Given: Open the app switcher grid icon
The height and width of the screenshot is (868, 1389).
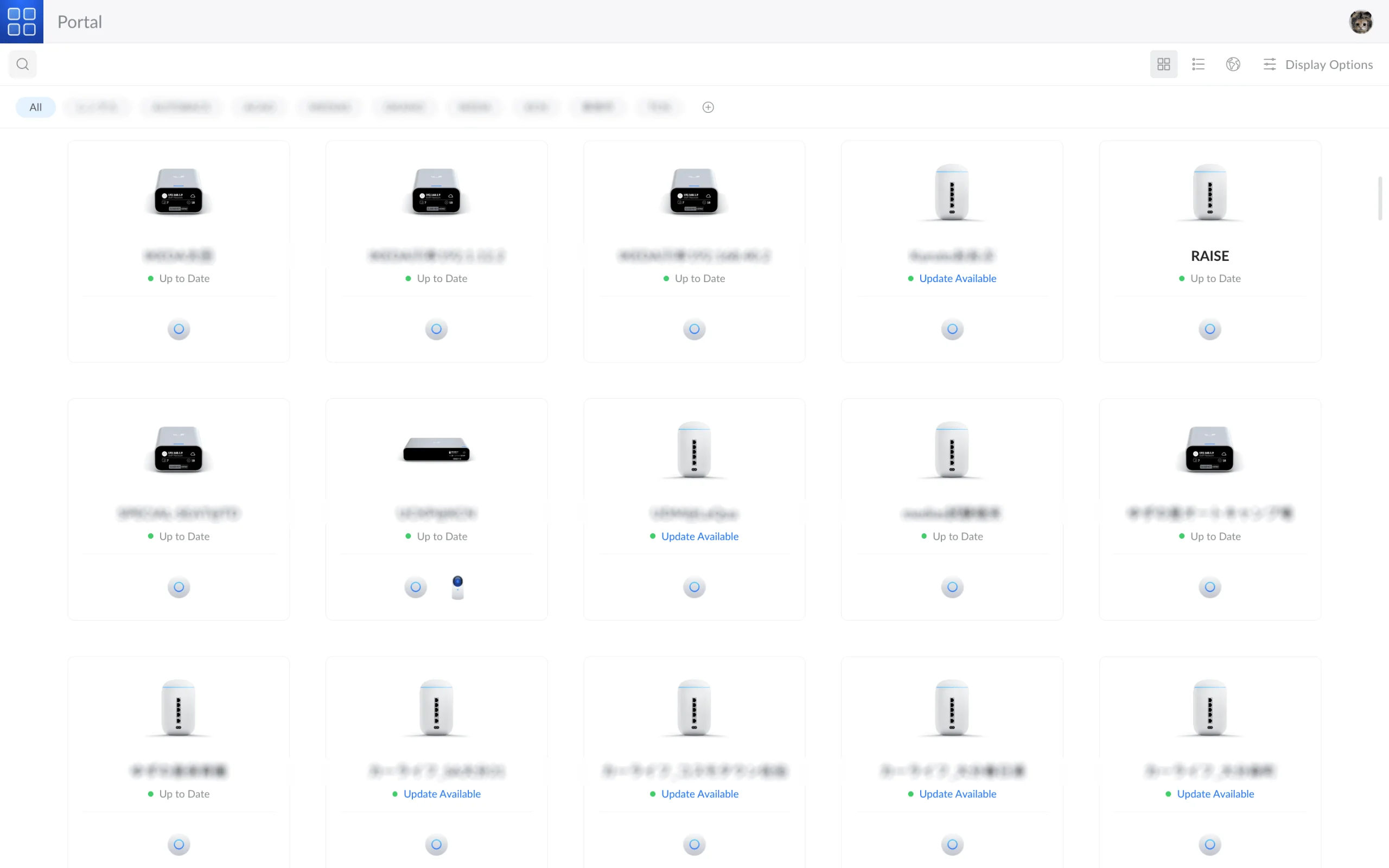Looking at the screenshot, I should coord(22,21).
